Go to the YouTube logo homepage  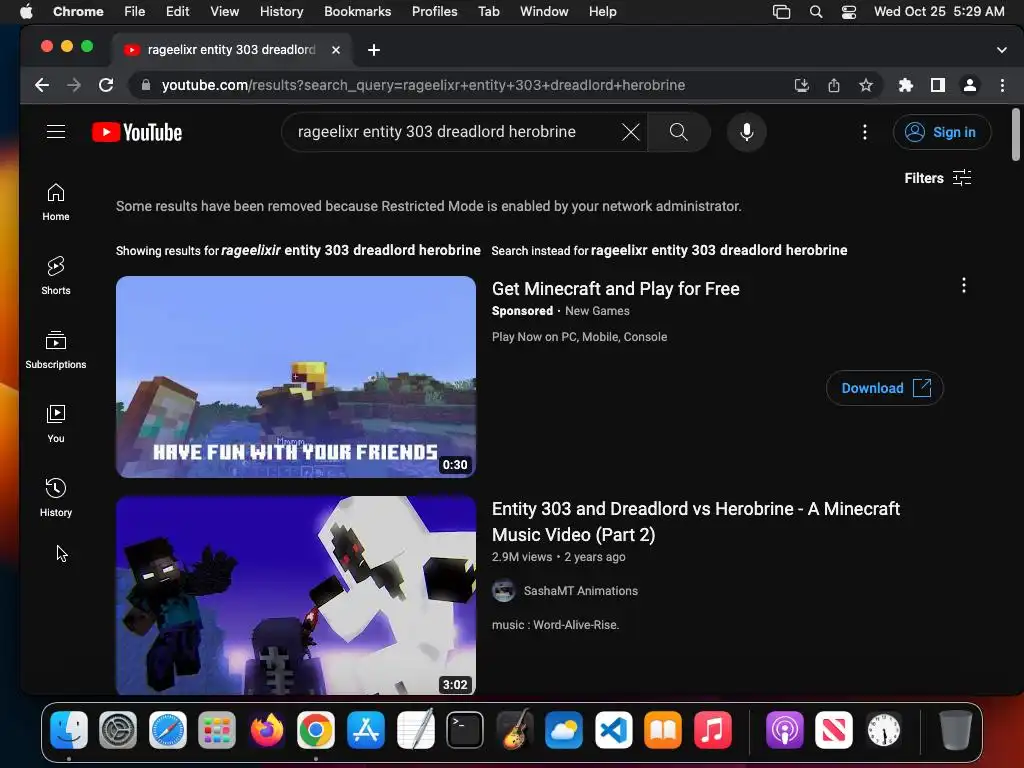click(137, 133)
